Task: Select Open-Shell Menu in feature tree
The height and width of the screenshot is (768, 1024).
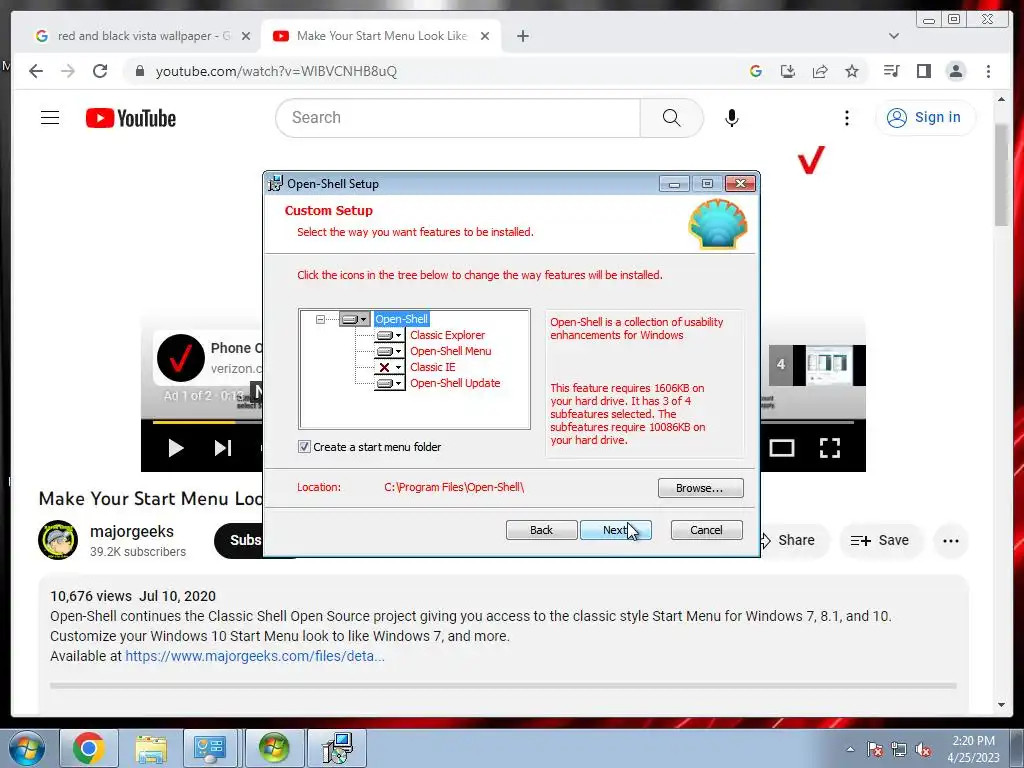Action: [451, 351]
